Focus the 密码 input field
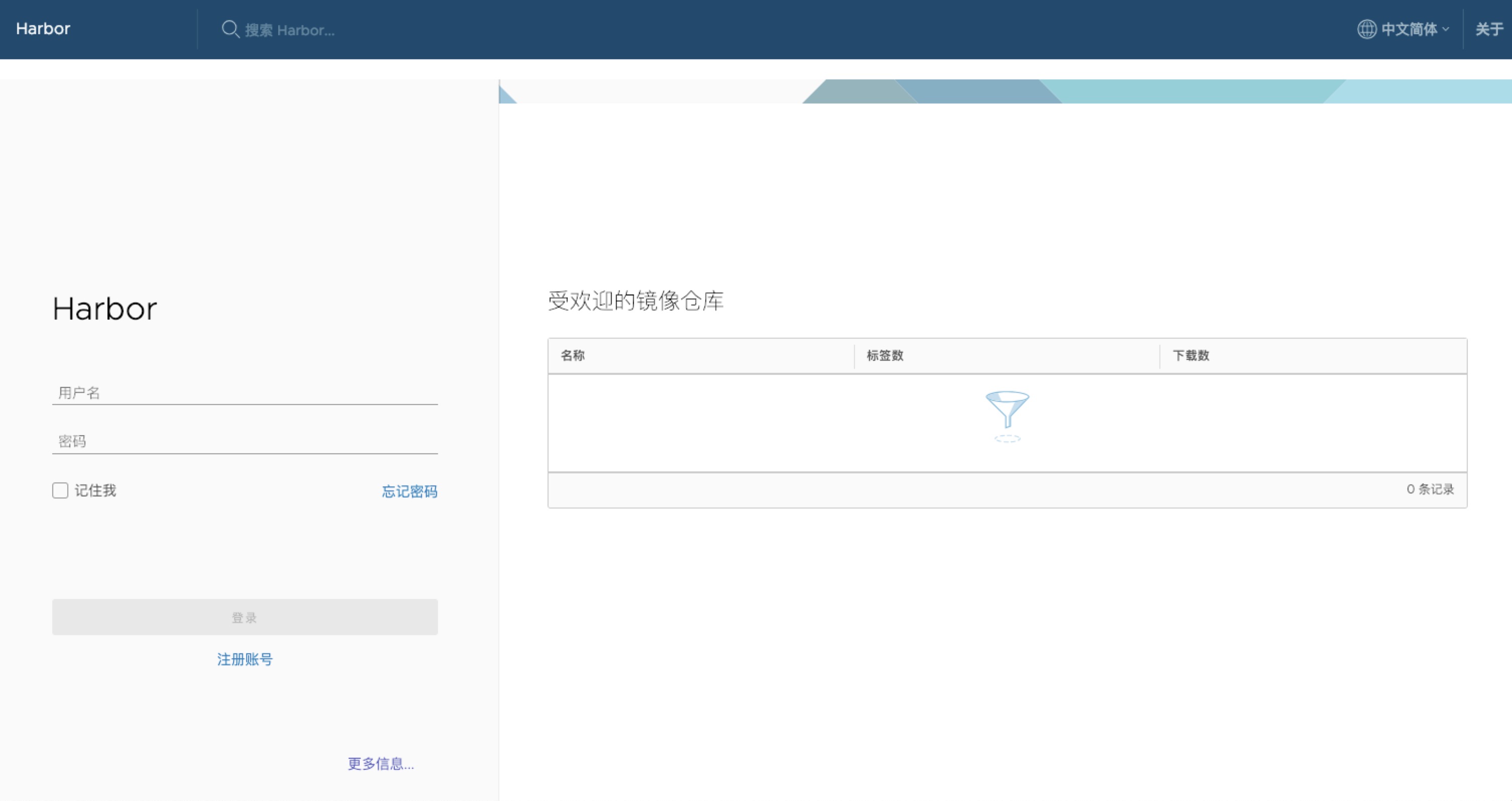Image resolution: width=1512 pixels, height=801 pixels. tap(245, 441)
